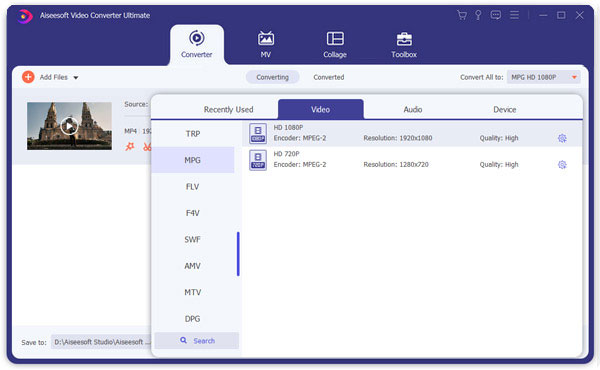Click the scissors cut icon
600x370 pixels.
click(147, 147)
